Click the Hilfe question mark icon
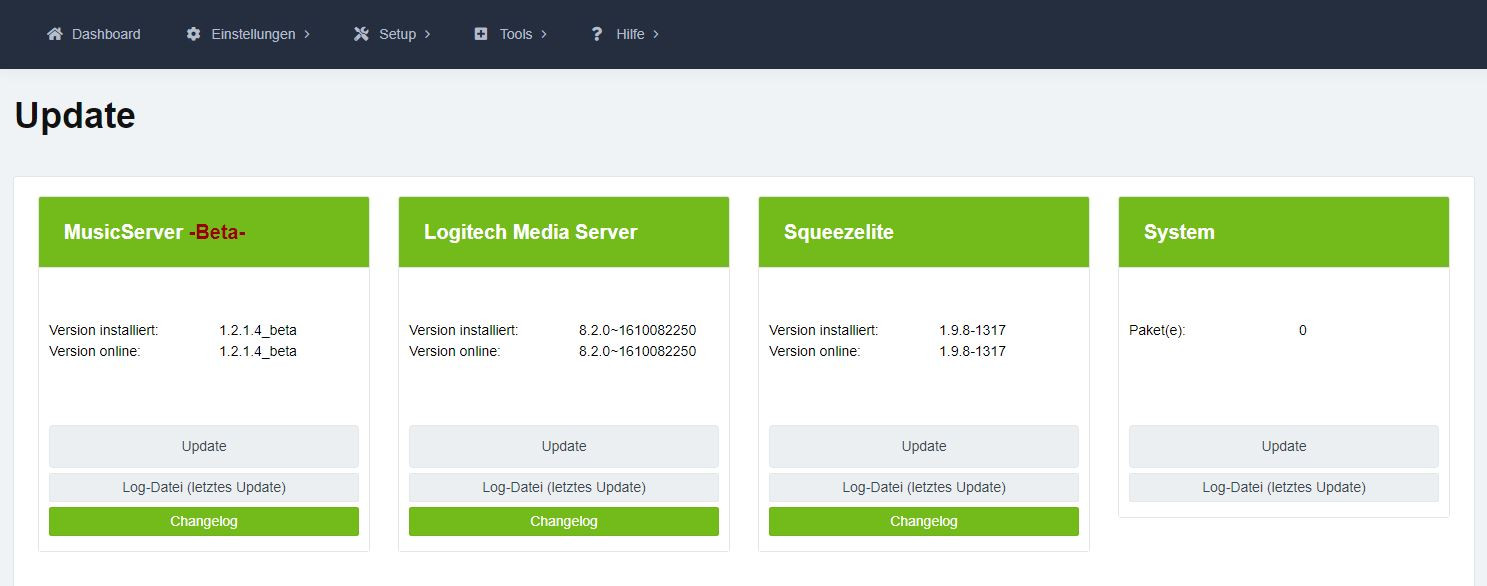This screenshot has height=586, width=1487. [x=597, y=34]
